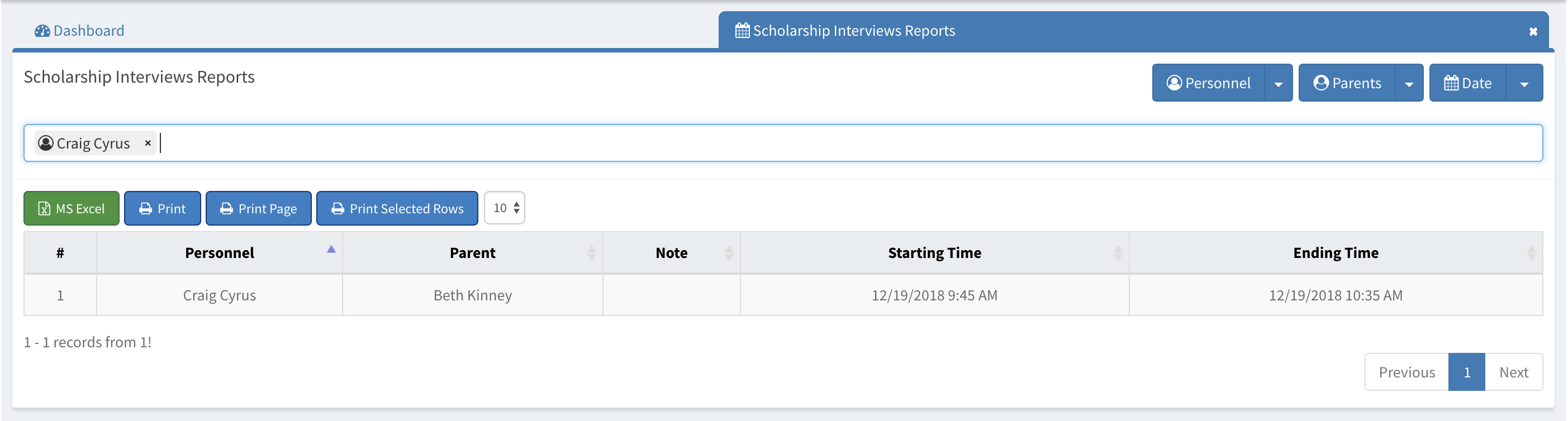Click the Craig Cyrus tag's user icon
This screenshot has height=421, width=1568.
point(46,143)
